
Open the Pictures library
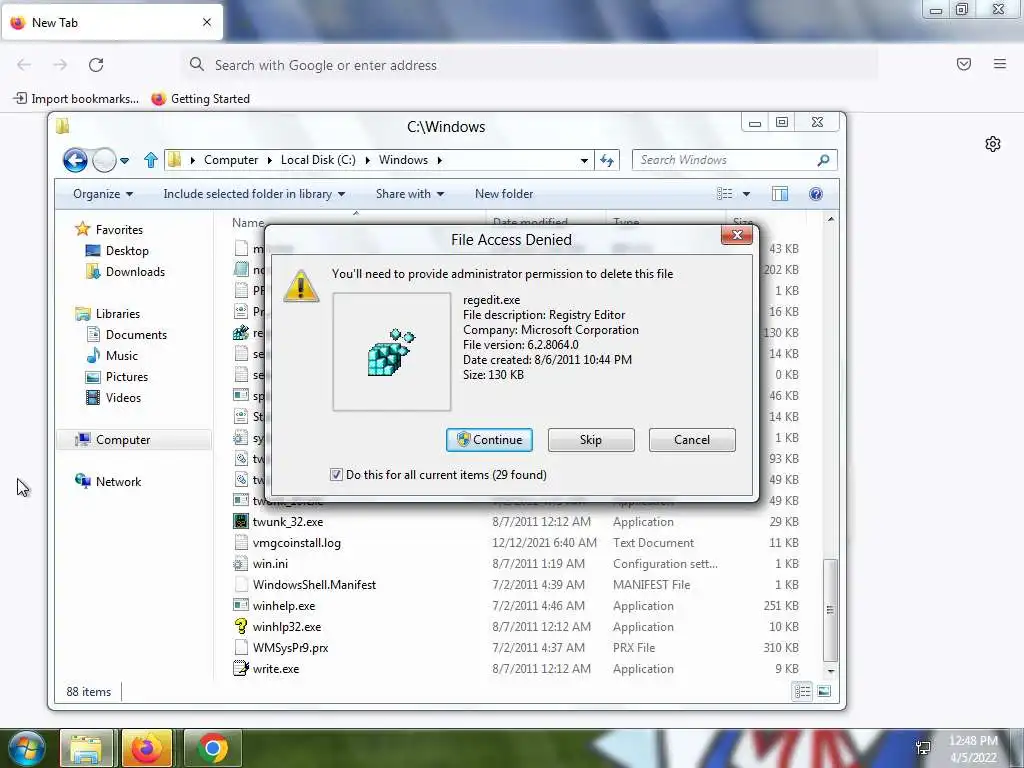[x=127, y=377]
